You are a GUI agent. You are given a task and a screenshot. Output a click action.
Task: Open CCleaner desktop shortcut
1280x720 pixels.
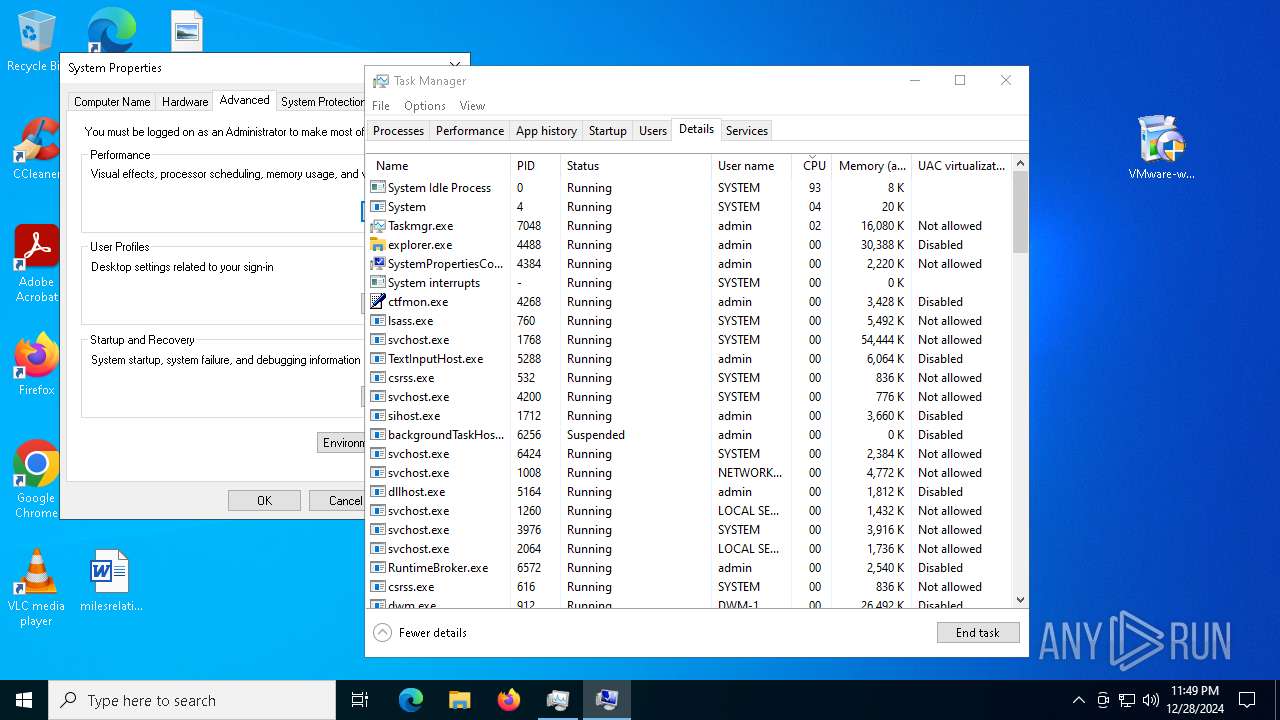tap(36, 150)
